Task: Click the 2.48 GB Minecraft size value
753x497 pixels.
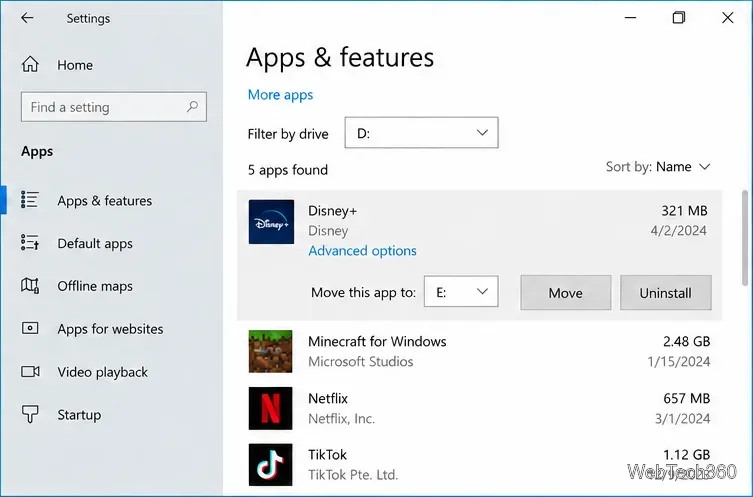Action: coord(686,341)
